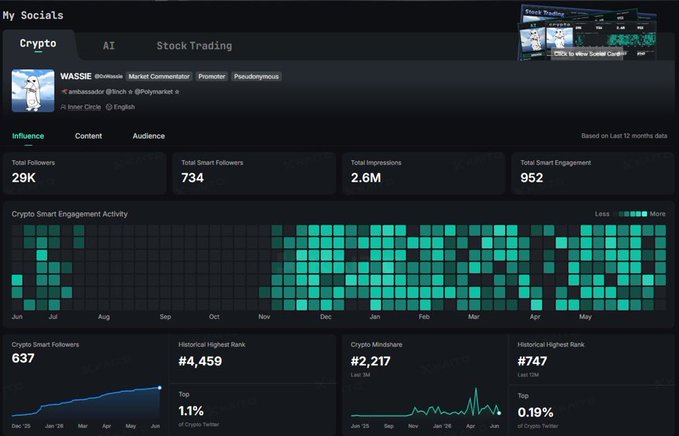
Task: Open the AI socials tab
Action: (109, 45)
